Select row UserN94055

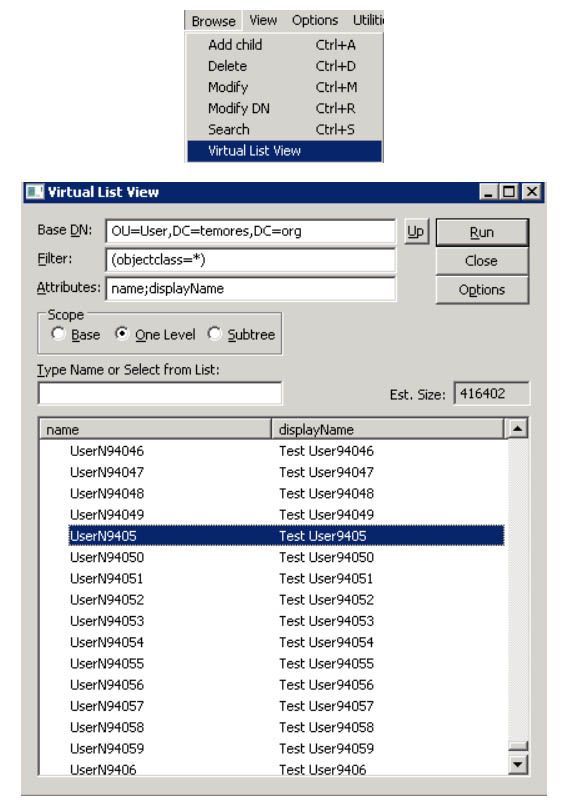(286, 663)
